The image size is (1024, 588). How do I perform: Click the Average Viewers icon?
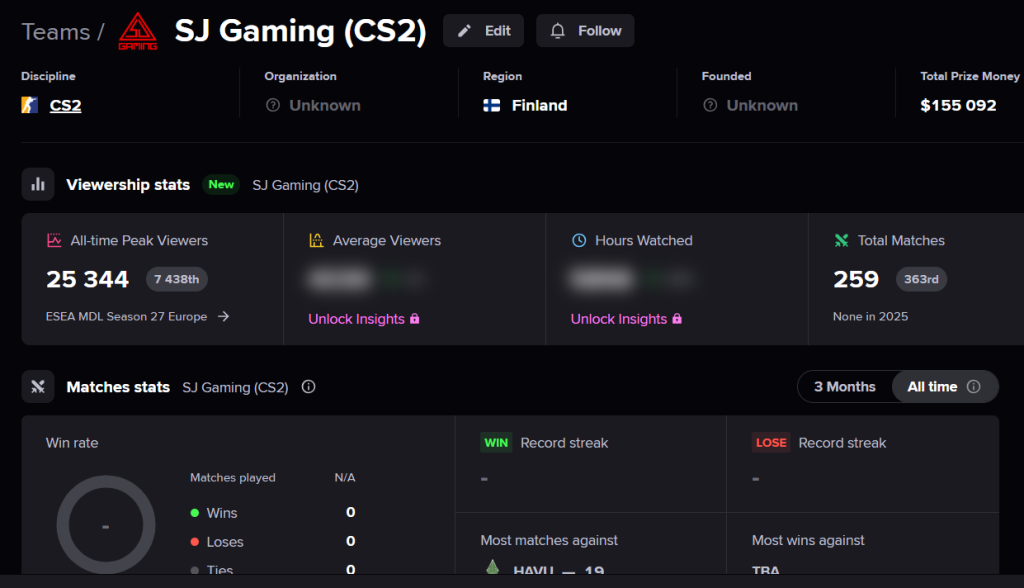(316, 240)
